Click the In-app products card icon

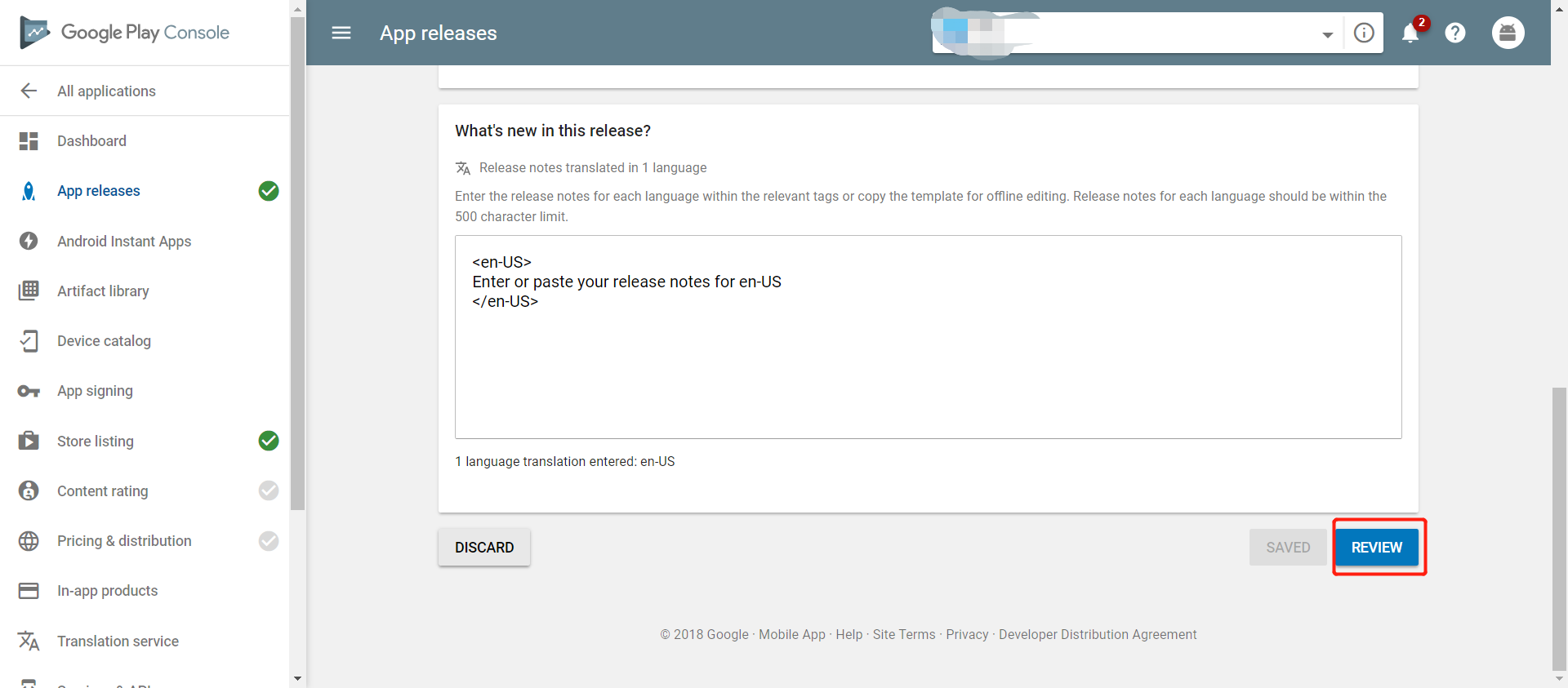click(x=29, y=591)
